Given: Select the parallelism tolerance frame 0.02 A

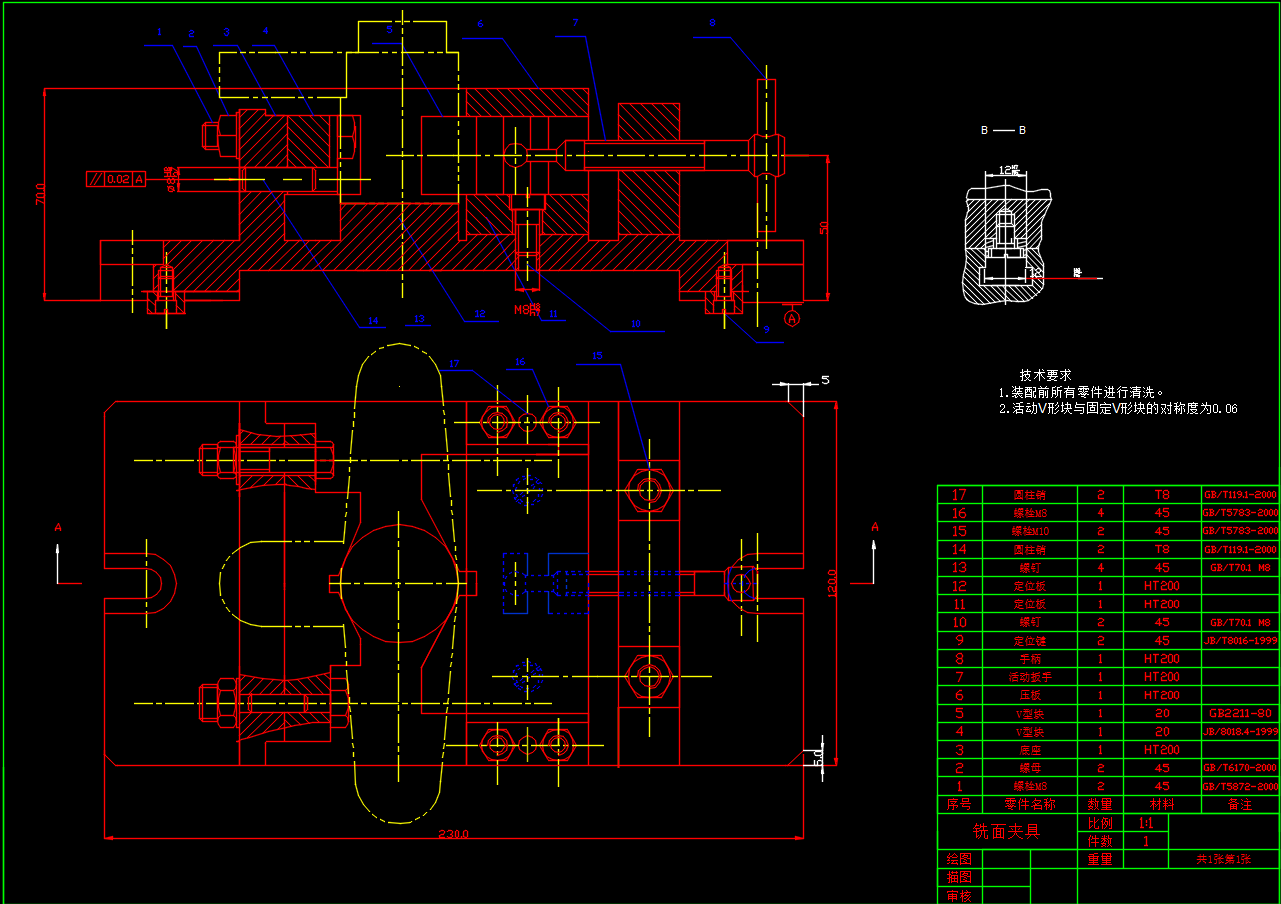Looking at the screenshot, I should point(116,179).
